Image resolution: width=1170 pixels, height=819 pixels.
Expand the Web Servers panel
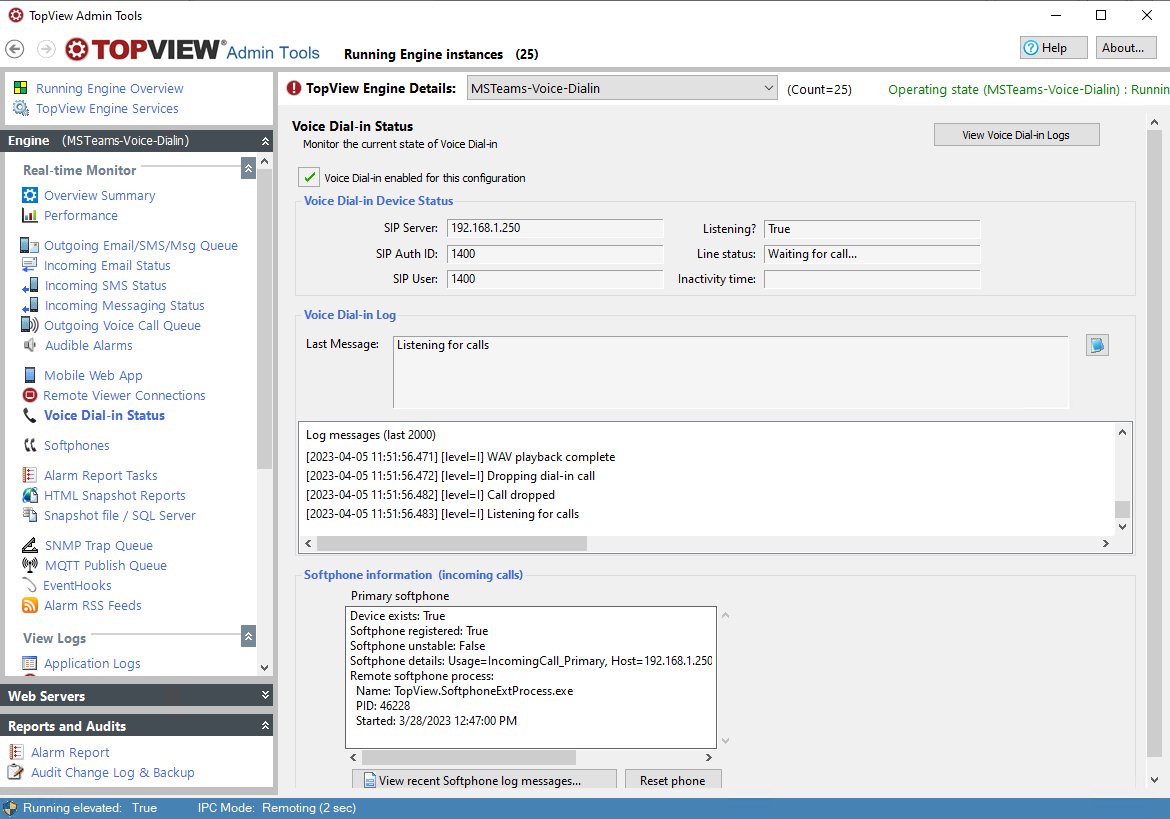click(x=265, y=695)
